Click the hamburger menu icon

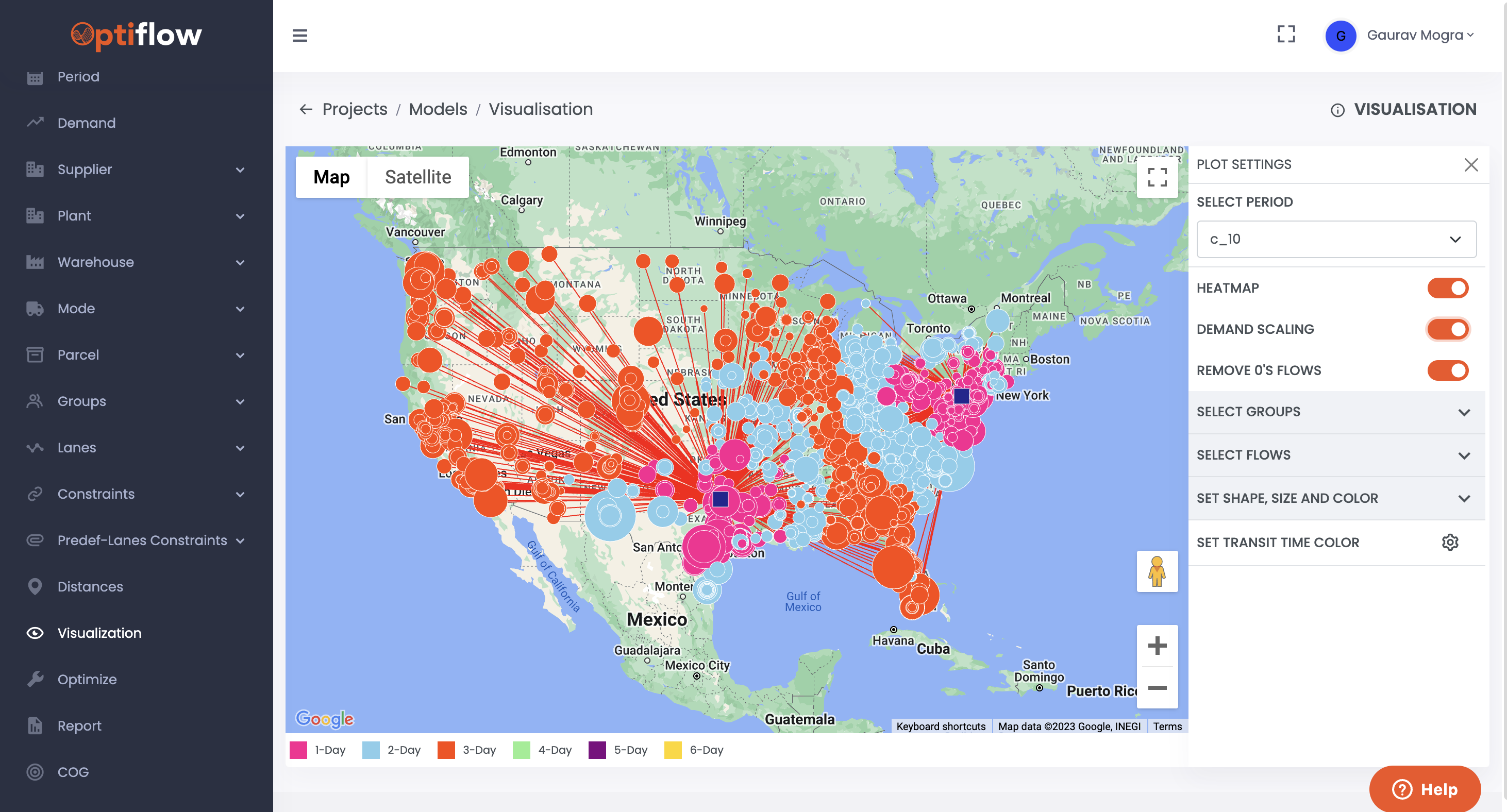[299, 36]
